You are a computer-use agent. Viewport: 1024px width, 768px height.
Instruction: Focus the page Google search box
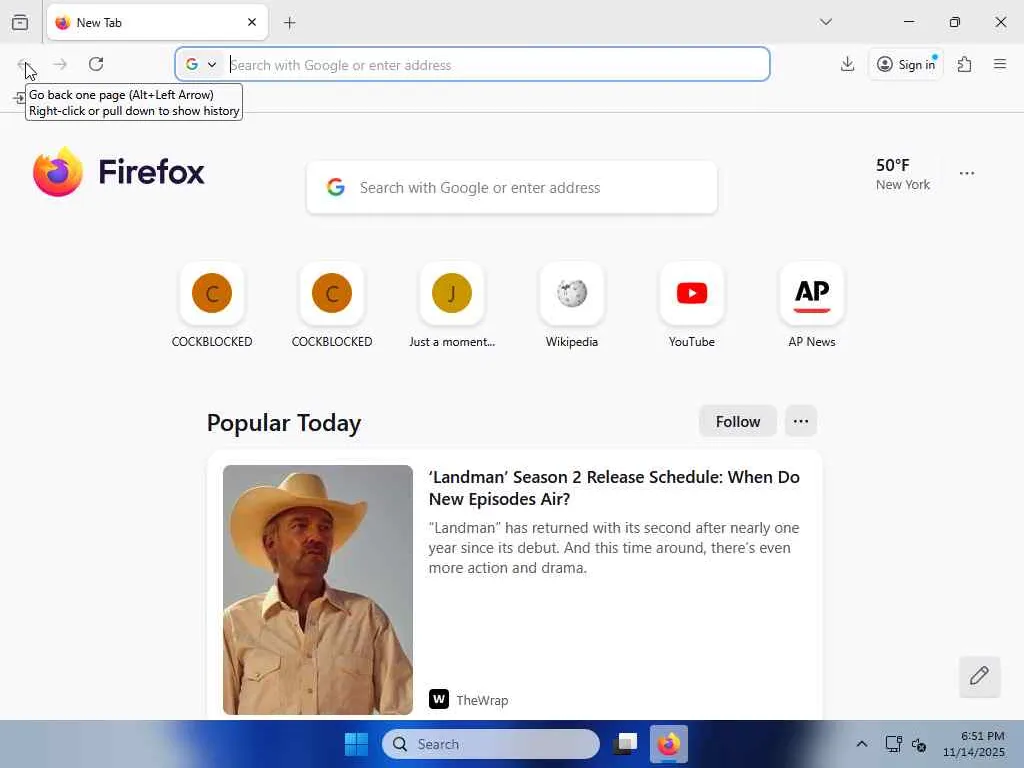point(512,187)
